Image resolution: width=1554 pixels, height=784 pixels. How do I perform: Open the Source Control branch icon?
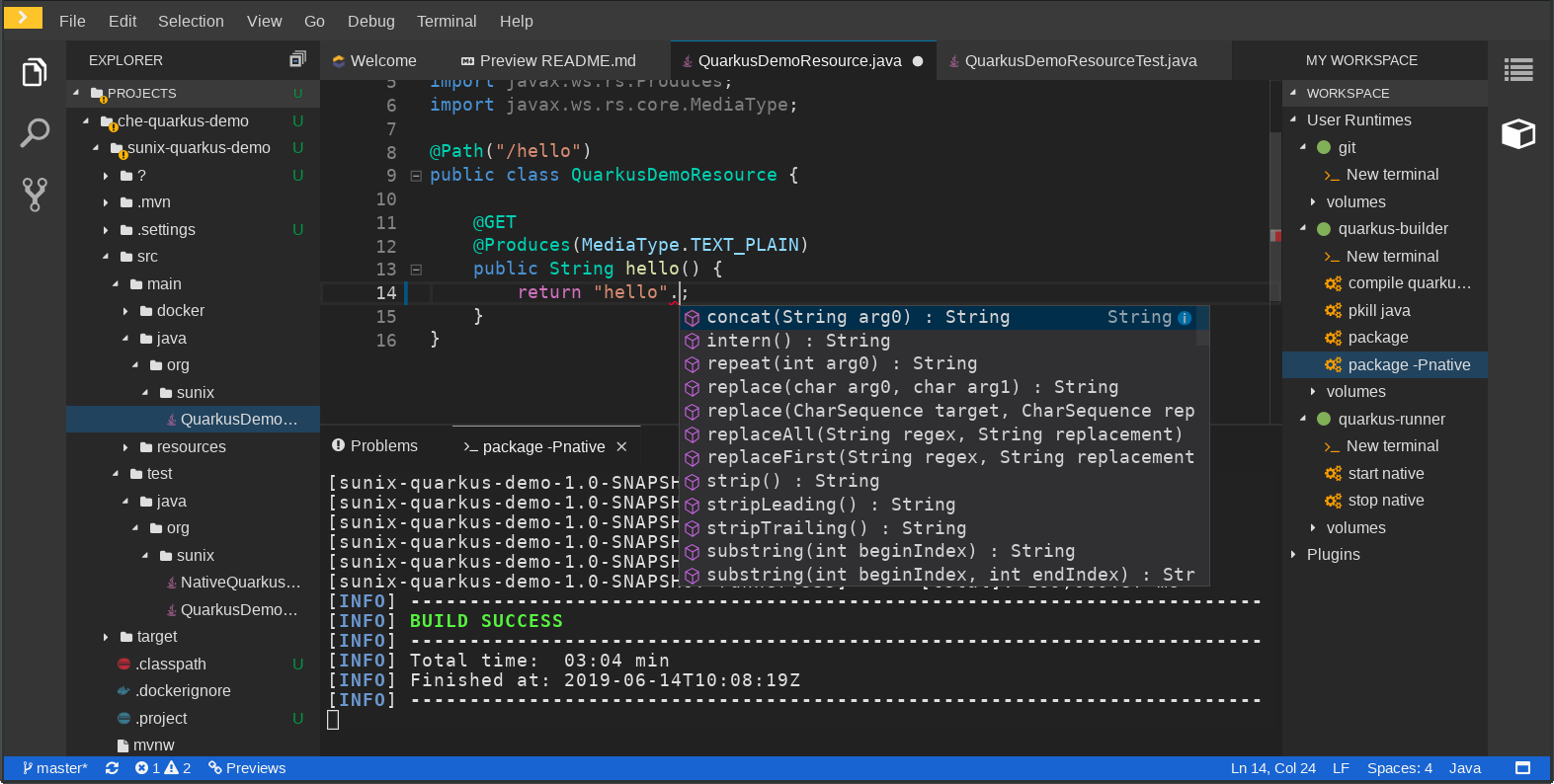pos(35,195)
